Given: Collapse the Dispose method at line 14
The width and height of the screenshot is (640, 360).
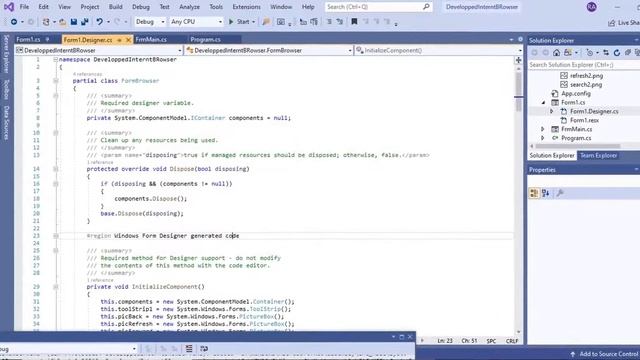Looking at the screenshot, I should coord(56,169).
